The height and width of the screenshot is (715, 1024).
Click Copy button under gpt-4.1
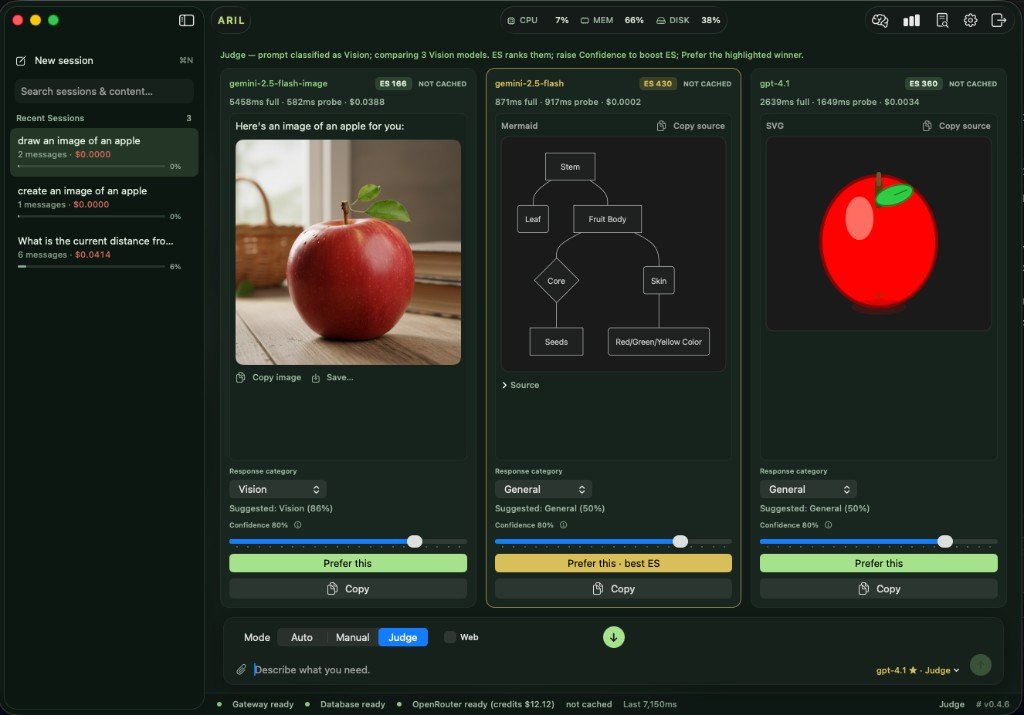pos(878,588)
